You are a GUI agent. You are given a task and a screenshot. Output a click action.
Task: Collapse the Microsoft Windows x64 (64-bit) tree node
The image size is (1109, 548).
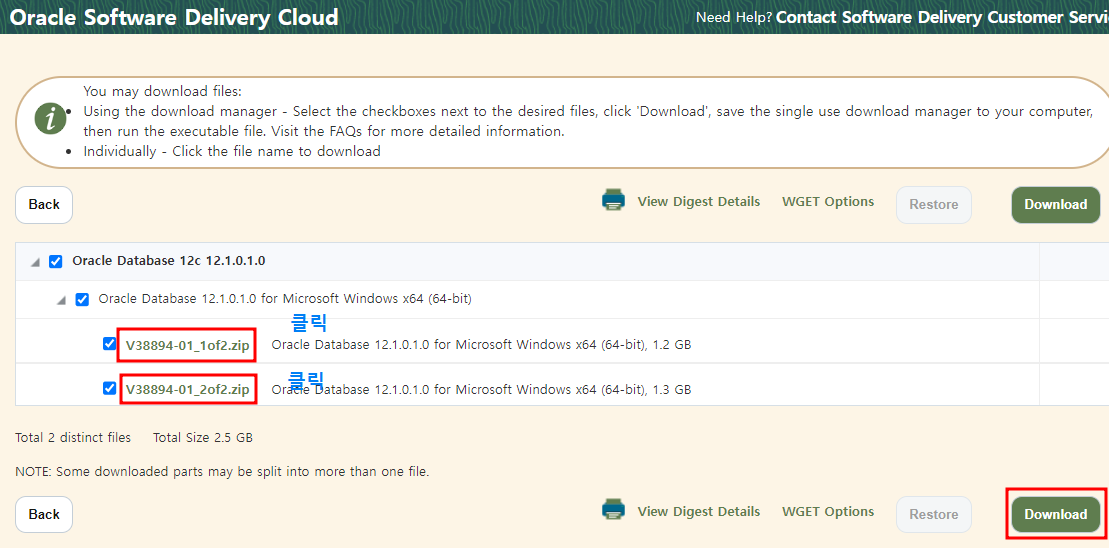pyautogui.click(x=62, y=301)
